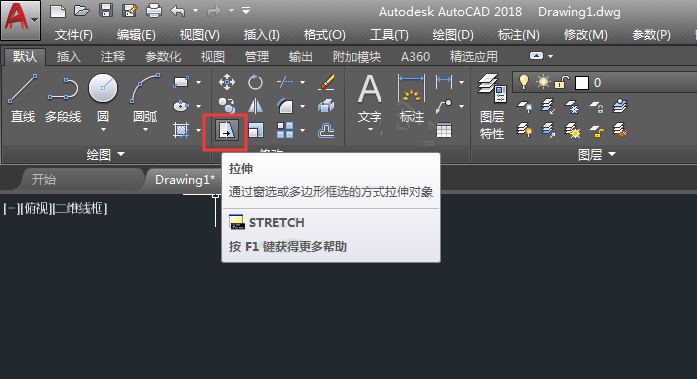Image resolution: width=697 pixels, height=379 pixels.
Task: Select the Move tool
Action: point(227,82)
